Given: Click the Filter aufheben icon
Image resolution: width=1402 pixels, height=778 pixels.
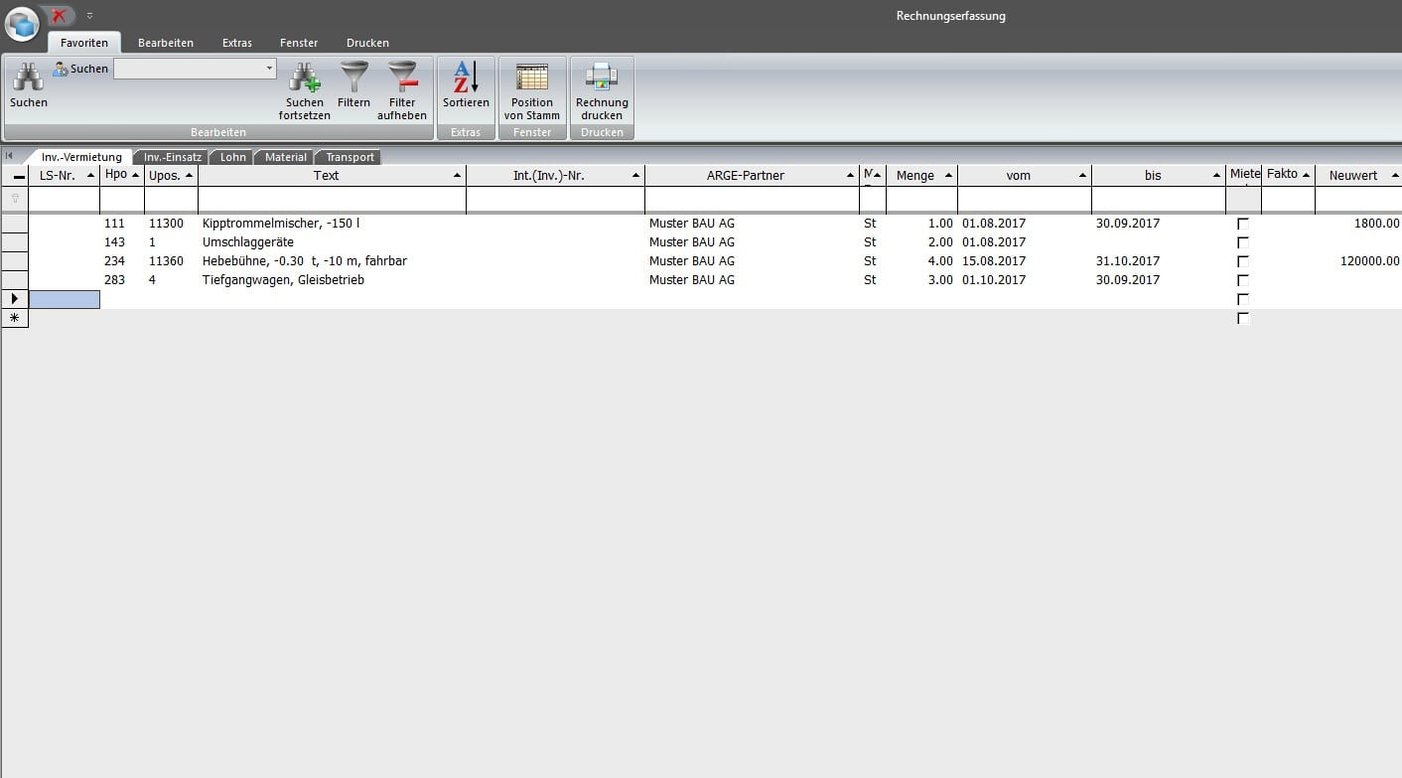Looking at the screenshot, I should (402, 77).
